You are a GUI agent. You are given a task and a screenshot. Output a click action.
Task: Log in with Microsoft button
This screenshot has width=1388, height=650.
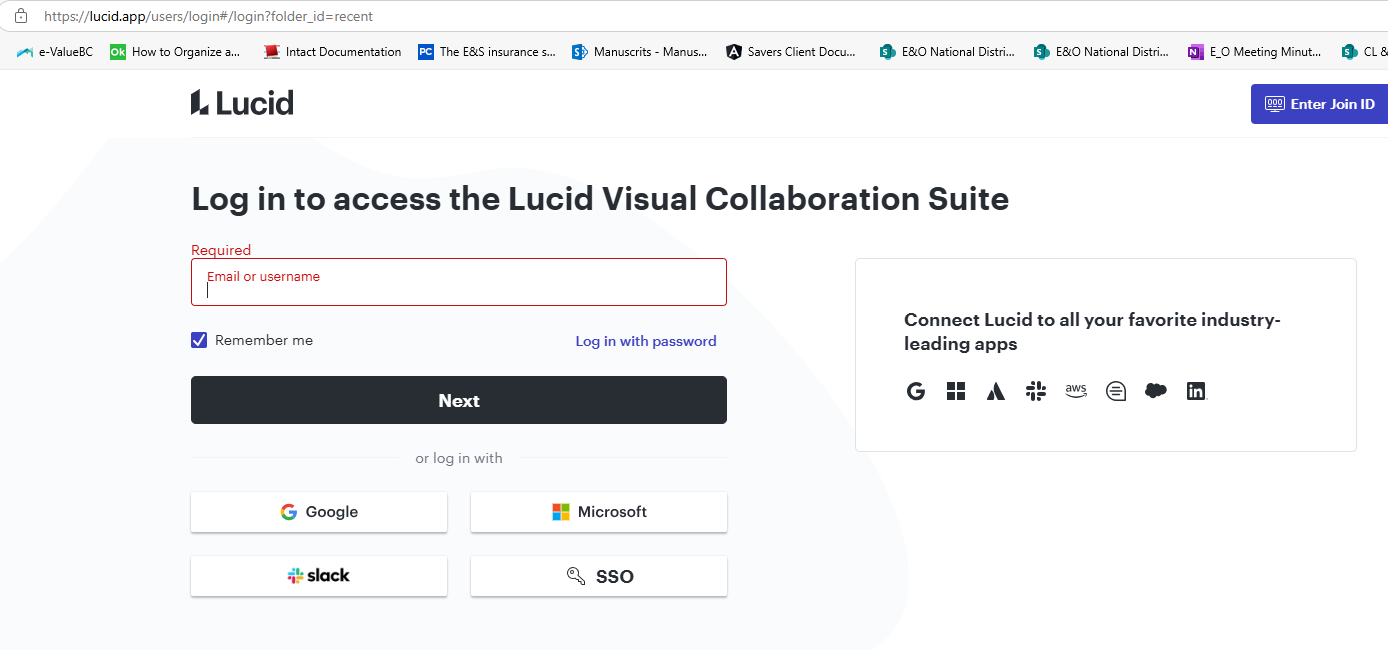tap(599, 512)
